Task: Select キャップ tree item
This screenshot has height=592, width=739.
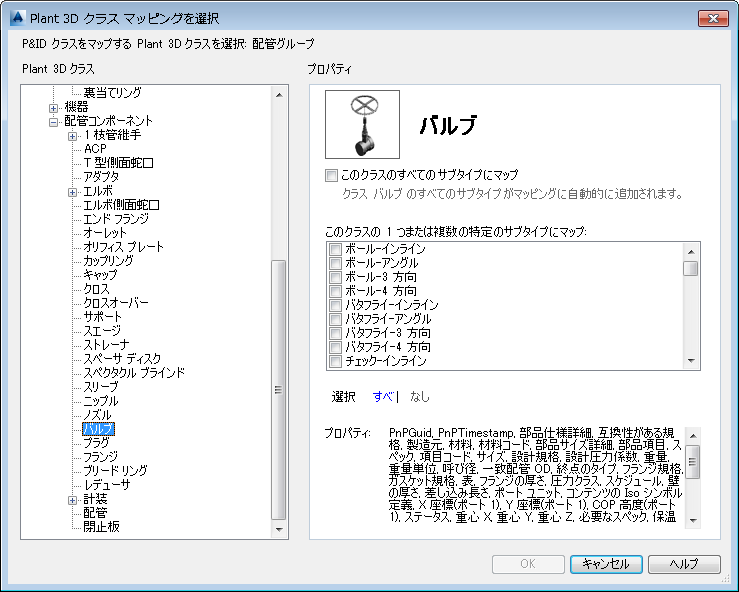Action: (x=100, y=275)
